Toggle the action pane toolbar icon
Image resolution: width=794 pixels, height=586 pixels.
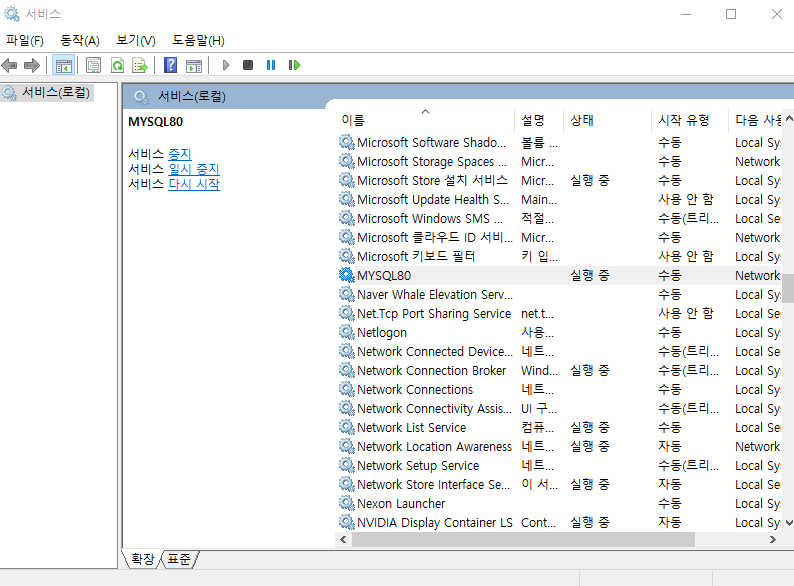pyautogui.click(x=194, y=65)
